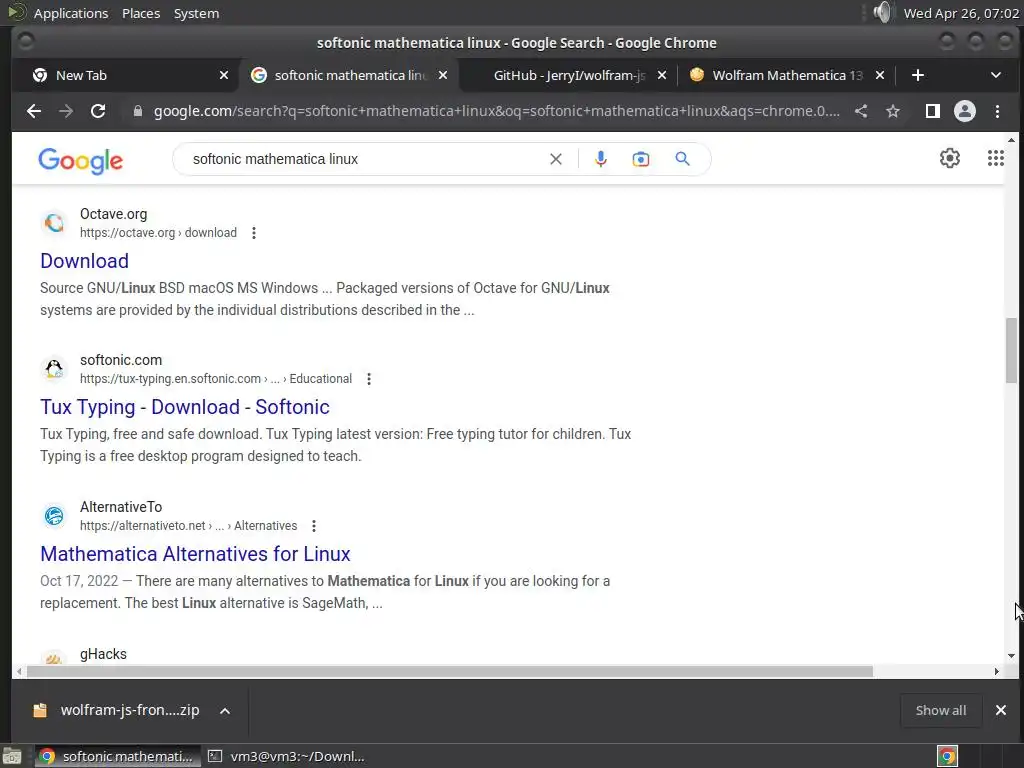Viewport: 1024px width, 768px height.
Task: Click the tux-typing.en.softonic.com URL breadcrumb
Action: click(x=216, y=379)
